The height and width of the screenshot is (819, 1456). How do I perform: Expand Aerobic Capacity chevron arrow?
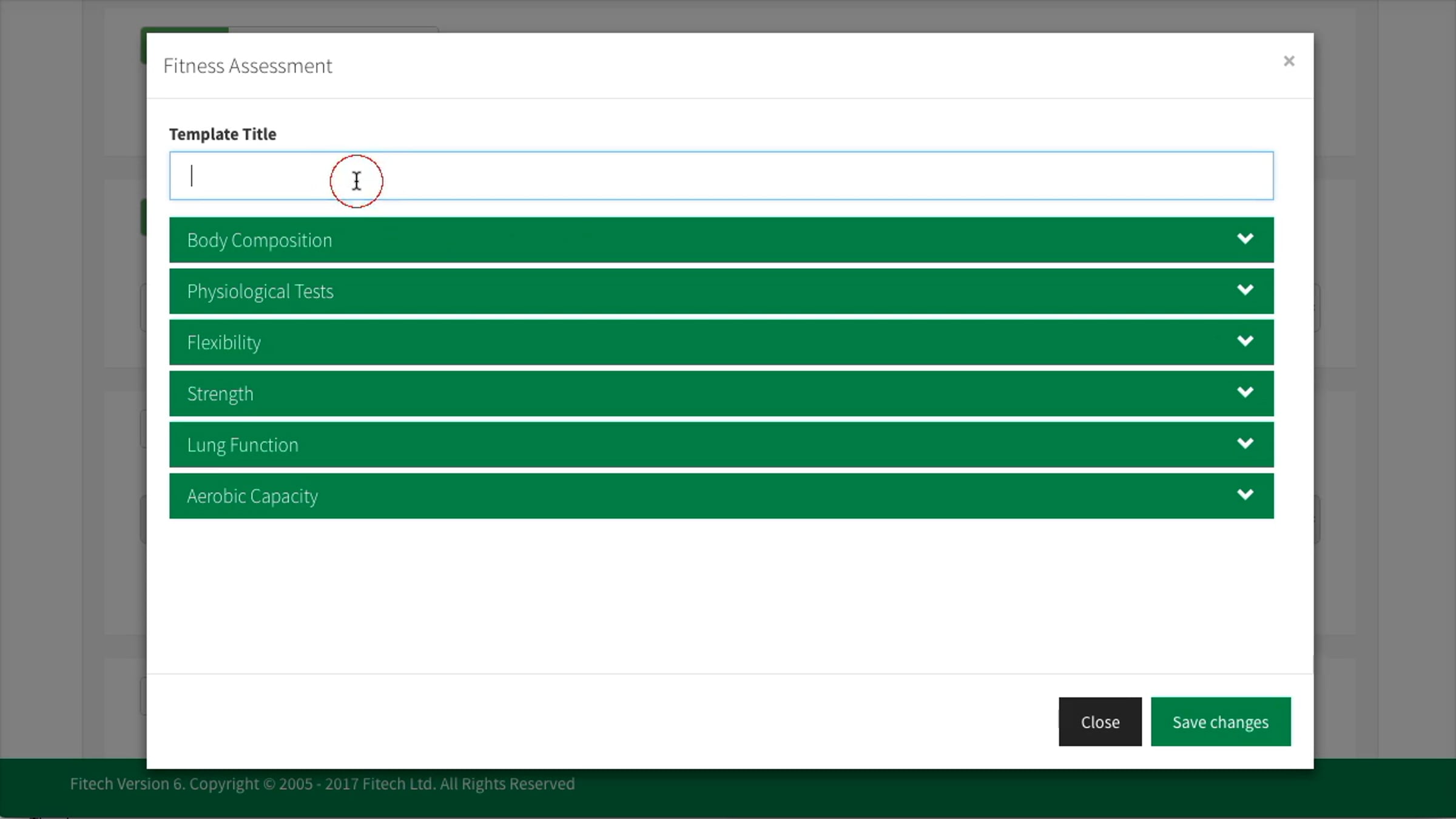click(x=1245, y=495)
